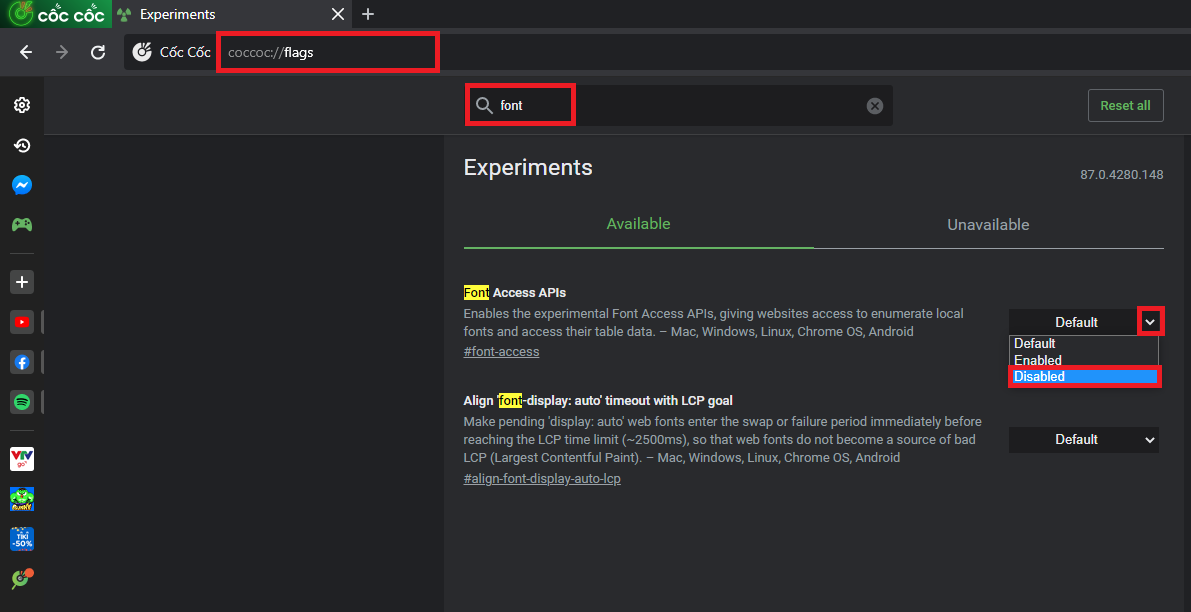Go back to previous page
The image size is (1191, 612).
click(x=26, y=52)
